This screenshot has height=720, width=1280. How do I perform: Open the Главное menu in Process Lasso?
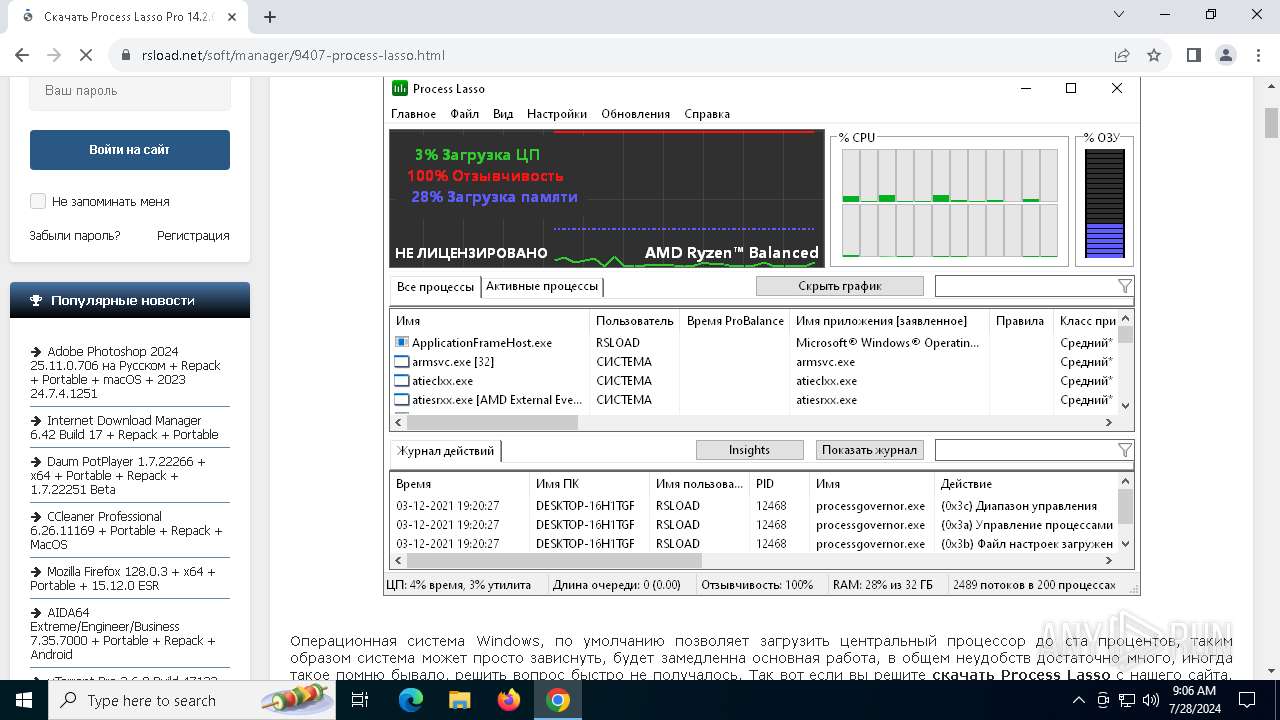(x=413, y=114)
